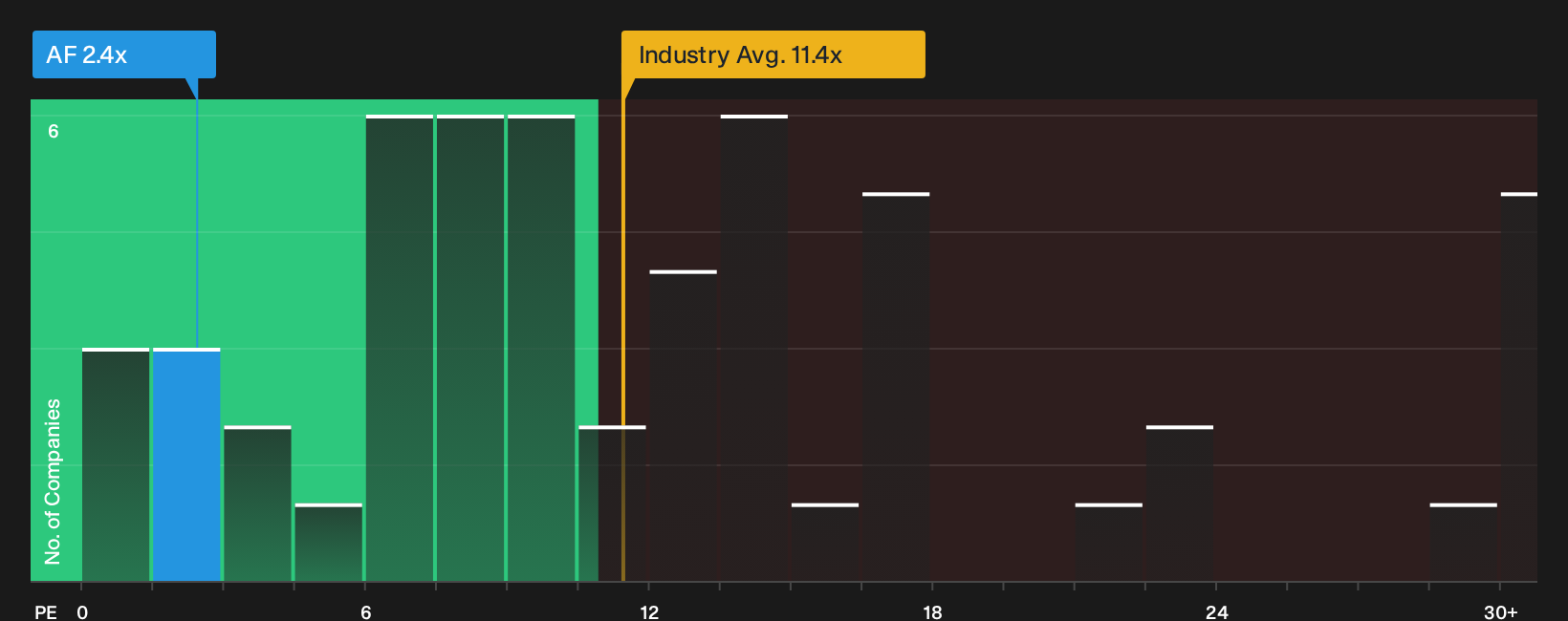The image size is (1568, 621).
Task: Click the tall bar starting at PE 6
Action: pyautogui.click(x=400, y=348)
